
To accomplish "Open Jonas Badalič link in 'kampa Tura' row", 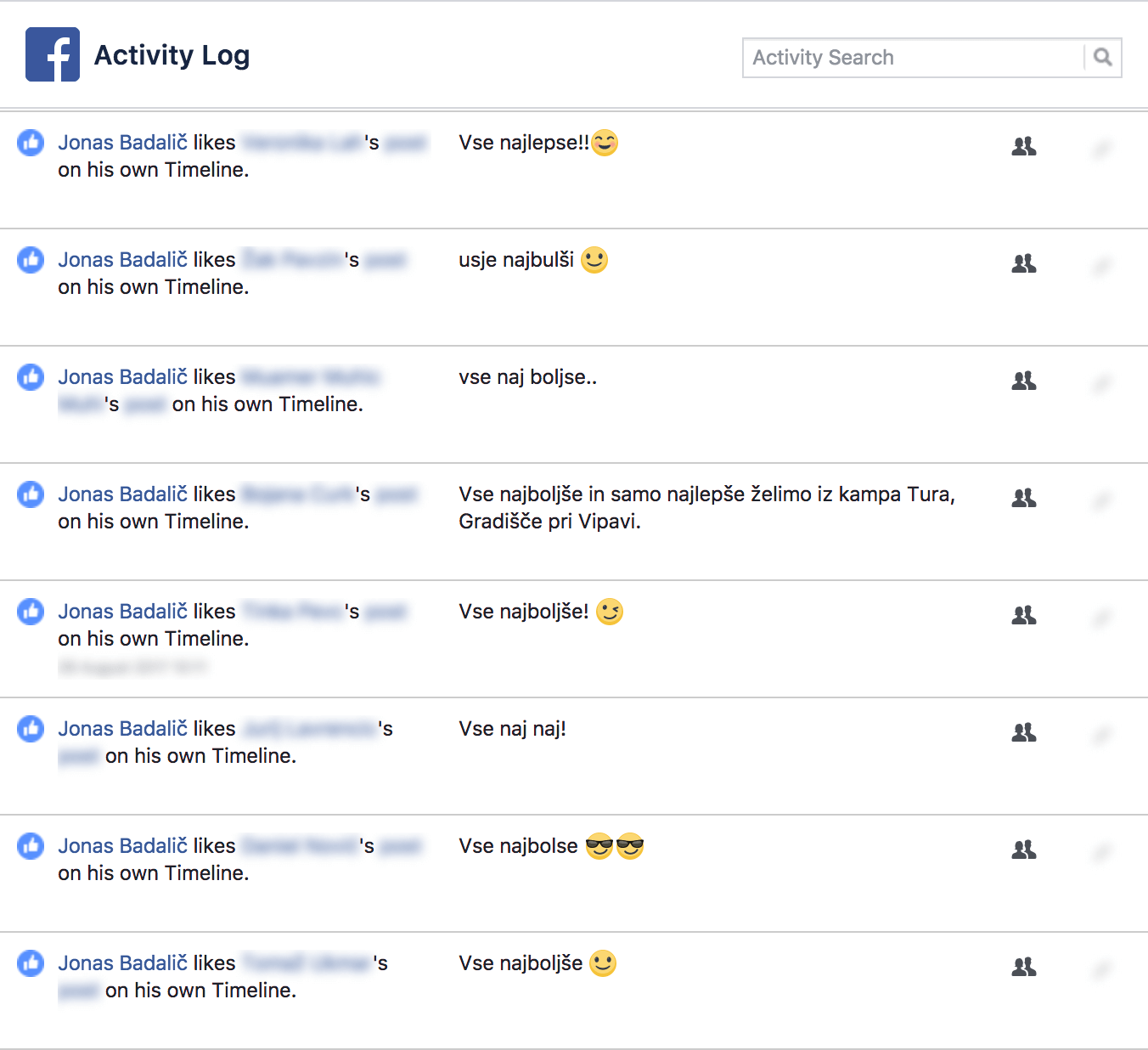I will click(x=123, y=494).
